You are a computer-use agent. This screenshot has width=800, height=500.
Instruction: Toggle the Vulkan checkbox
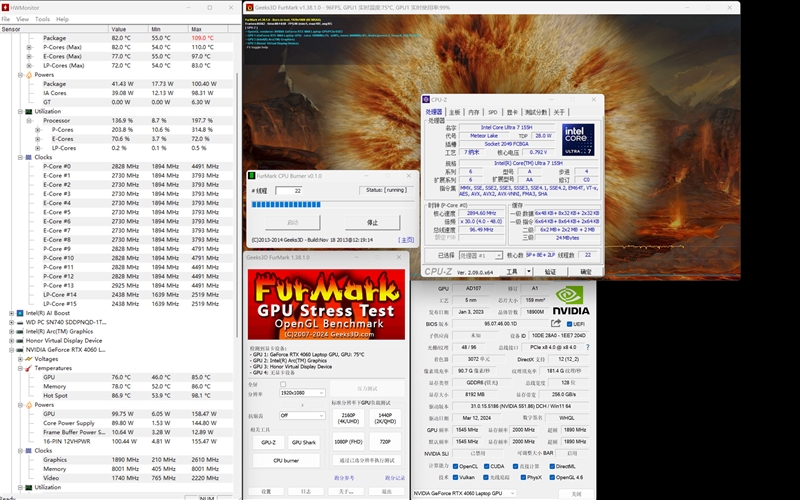[x=456, y=478]
